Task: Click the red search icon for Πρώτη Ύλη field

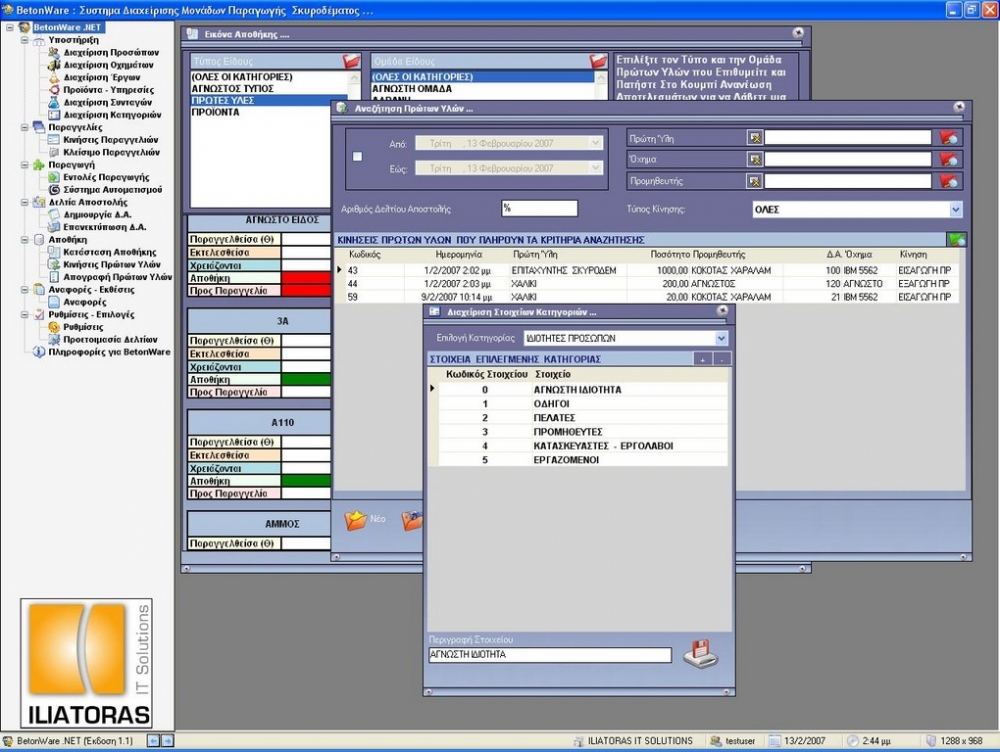Action: click(948, 138)
